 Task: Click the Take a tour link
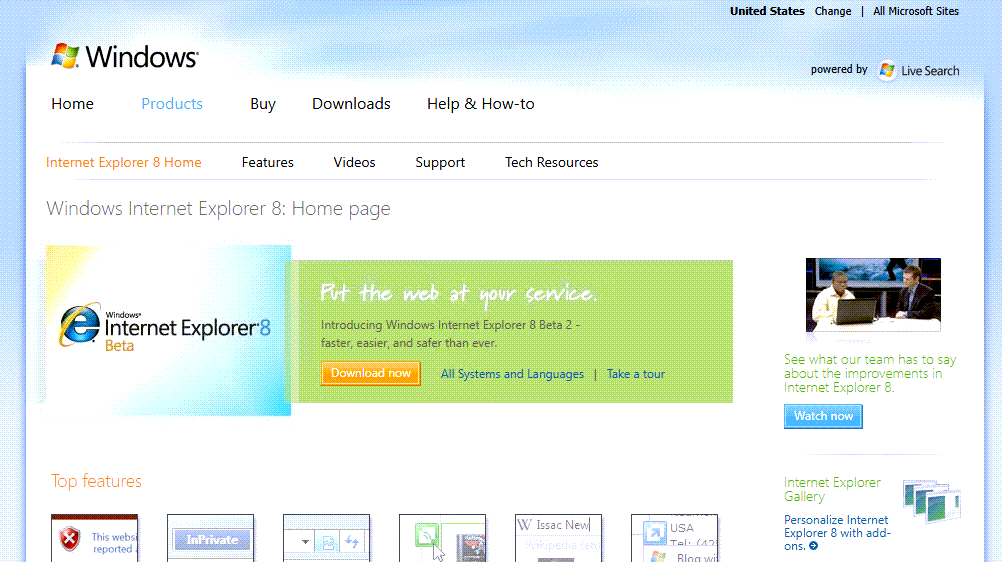click(x=636, y=374)
